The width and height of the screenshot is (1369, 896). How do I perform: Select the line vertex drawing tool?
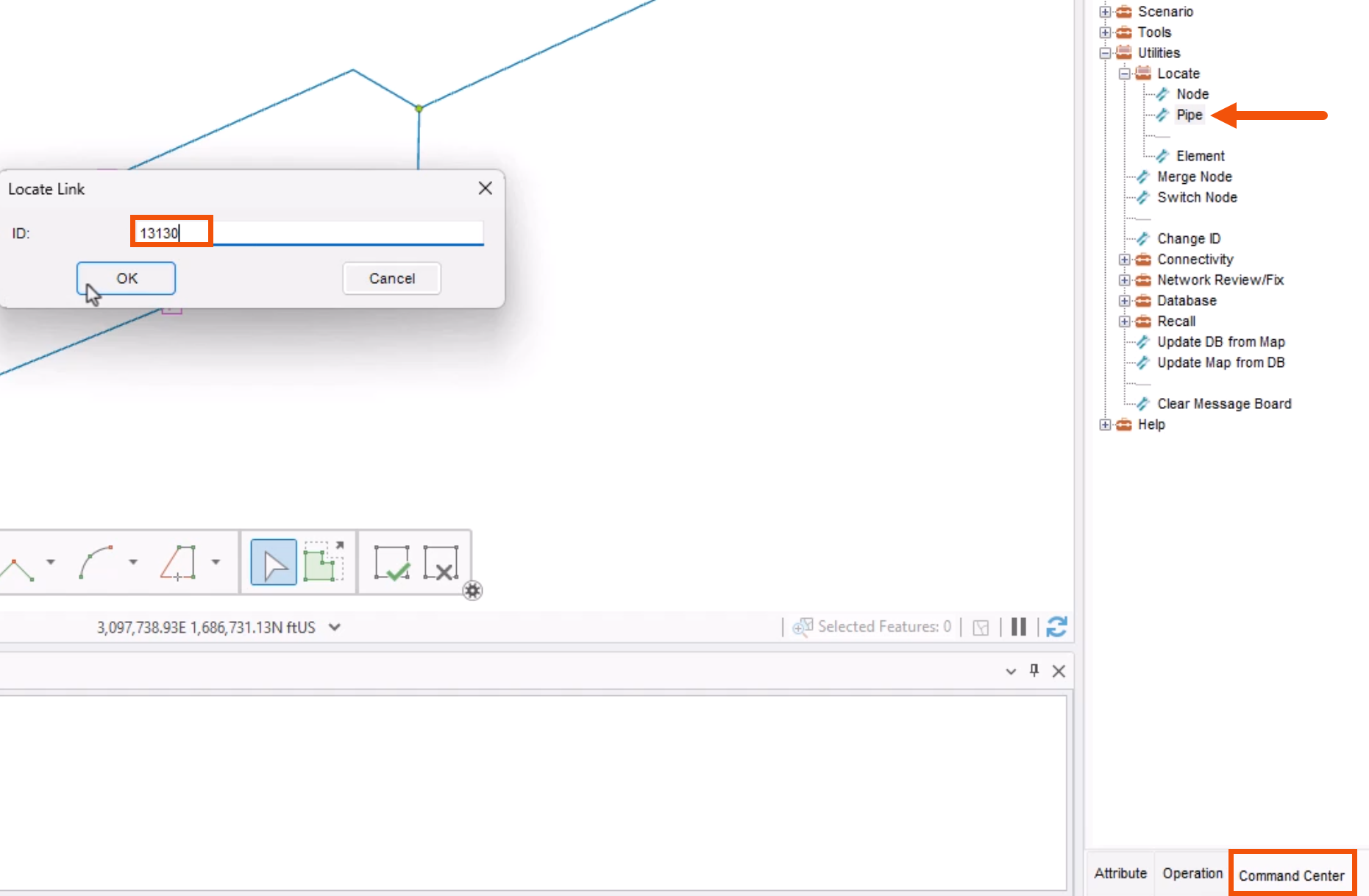[15, 562]
